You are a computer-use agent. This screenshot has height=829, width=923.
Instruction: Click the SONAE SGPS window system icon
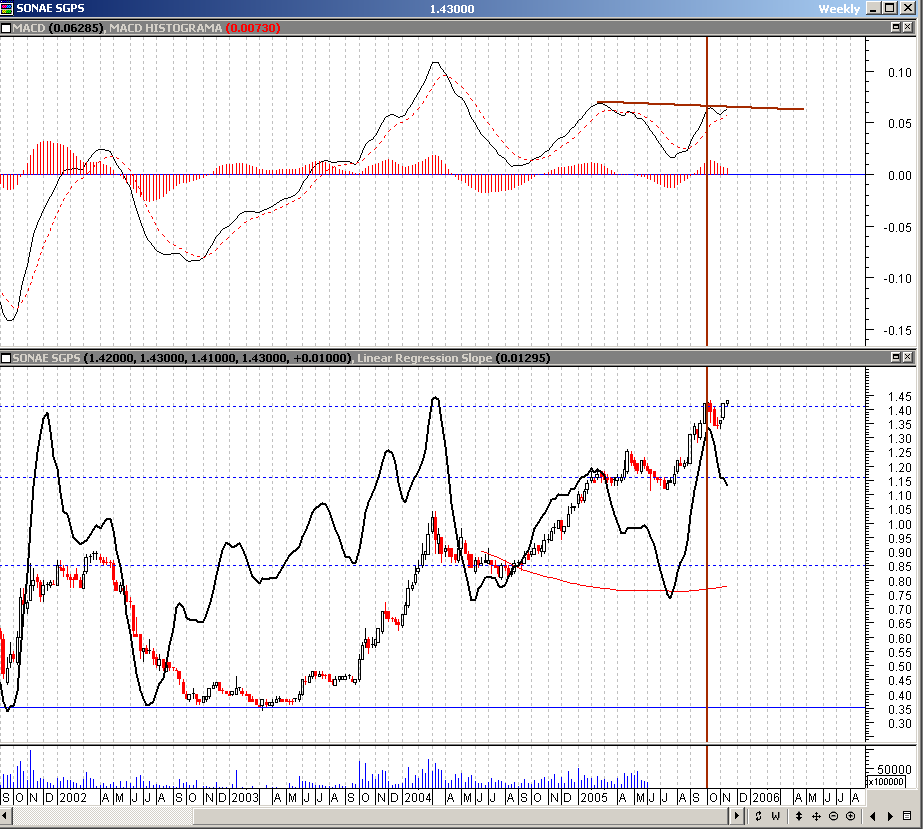point(6,8)
